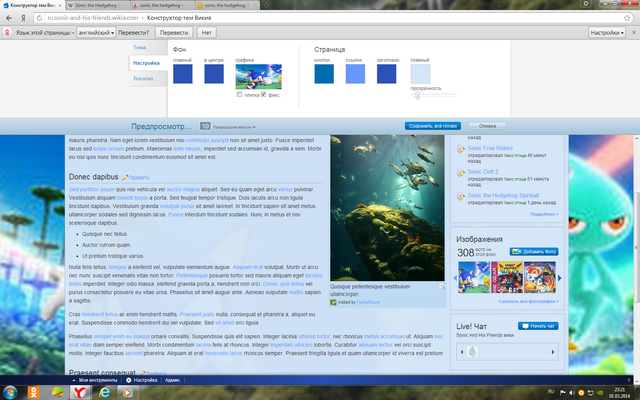The width and height of the screenshot is (640, 400).
Task: Move chat users list back with left arrow
Action: coord(462,352)
